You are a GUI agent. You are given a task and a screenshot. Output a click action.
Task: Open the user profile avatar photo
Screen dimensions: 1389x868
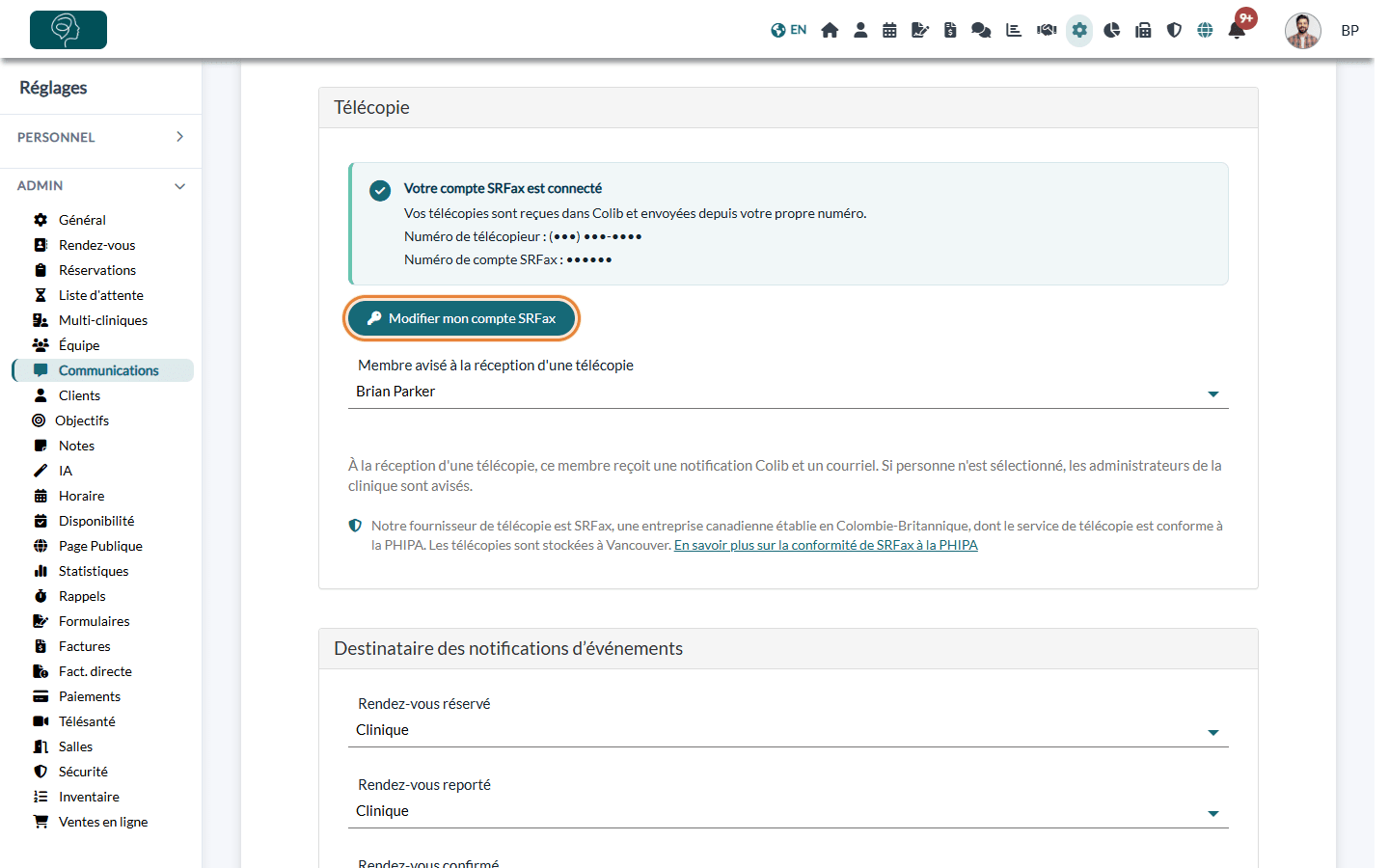[1303, 31]
